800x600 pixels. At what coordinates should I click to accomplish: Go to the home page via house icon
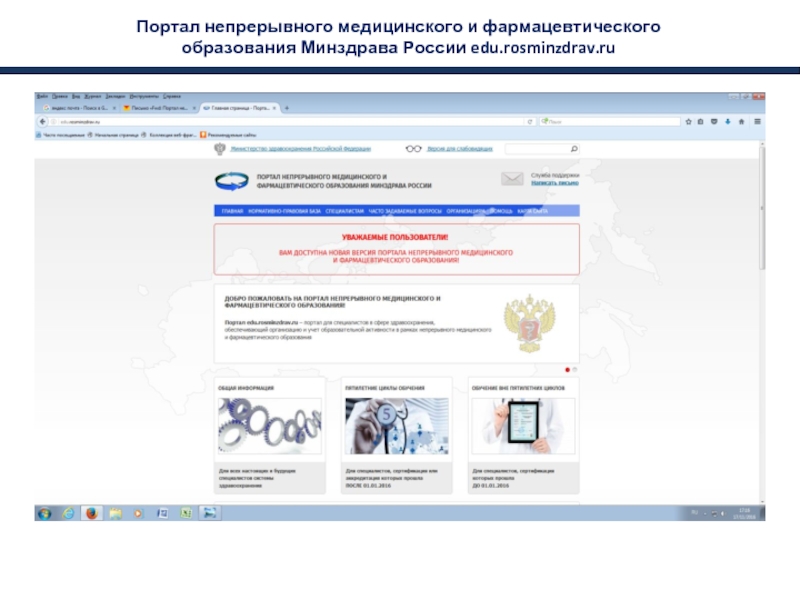coord(741,121)
